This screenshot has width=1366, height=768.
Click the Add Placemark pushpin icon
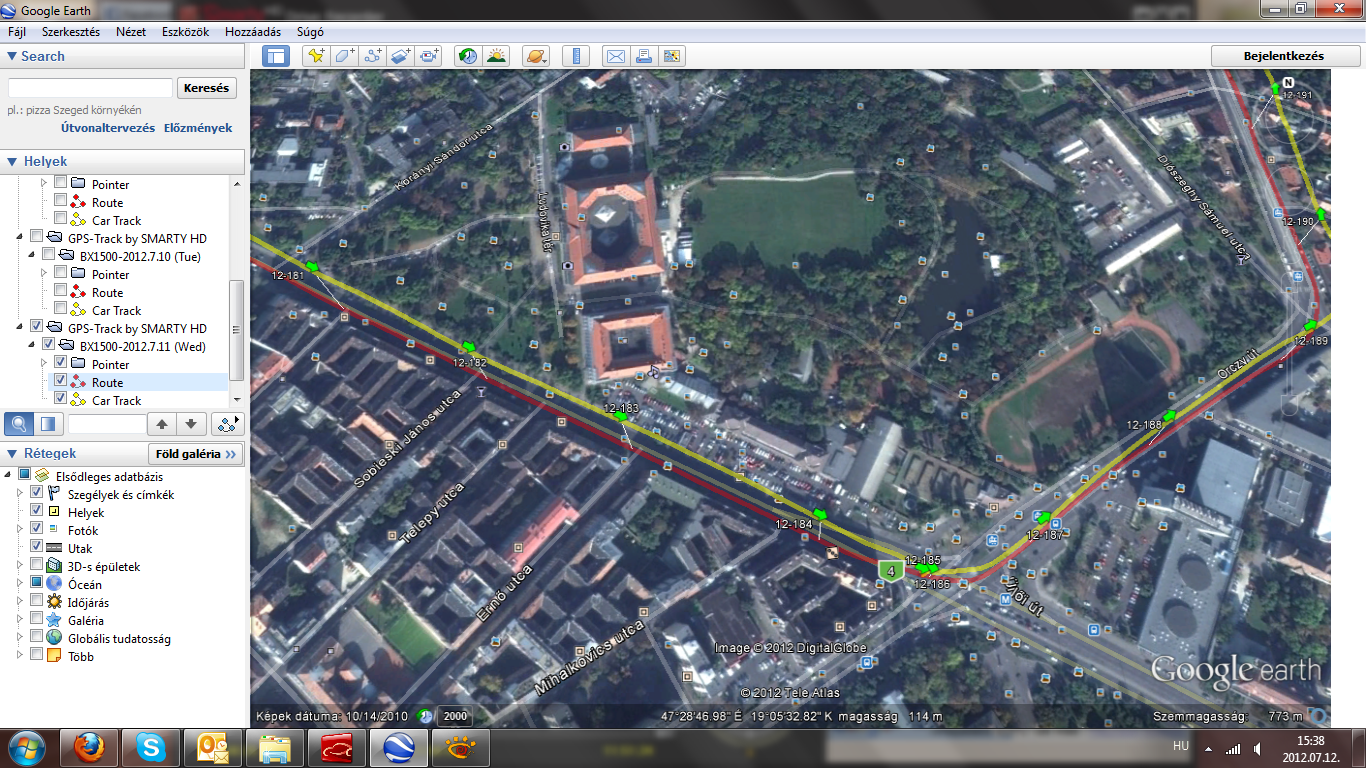coord(316,56)
